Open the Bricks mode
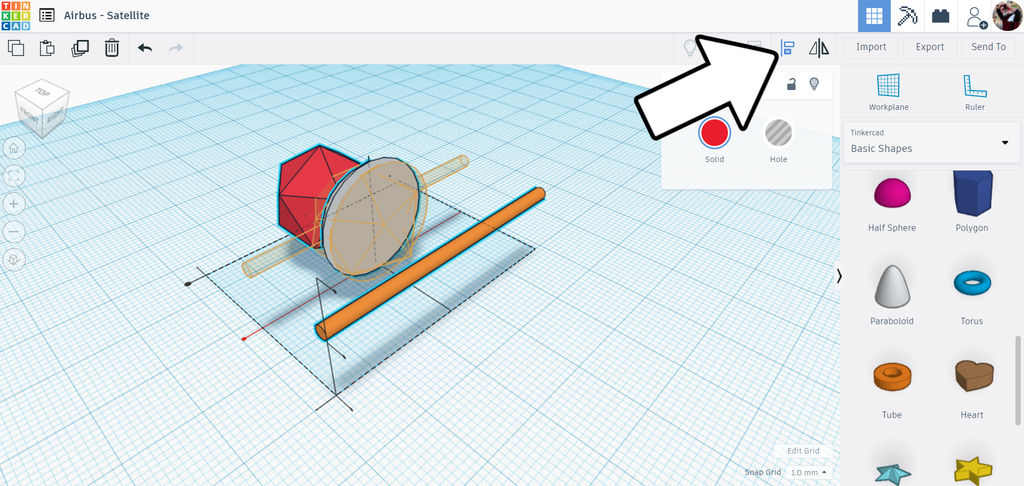 point(940,16)
